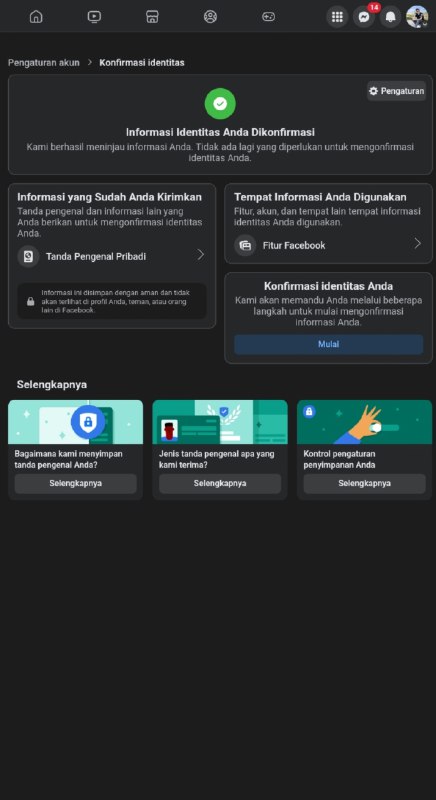Expand the Tanda Pengenal Pribadi chevron
The height and width of the screenshot is (800, 436).
[x=200, y=255]
